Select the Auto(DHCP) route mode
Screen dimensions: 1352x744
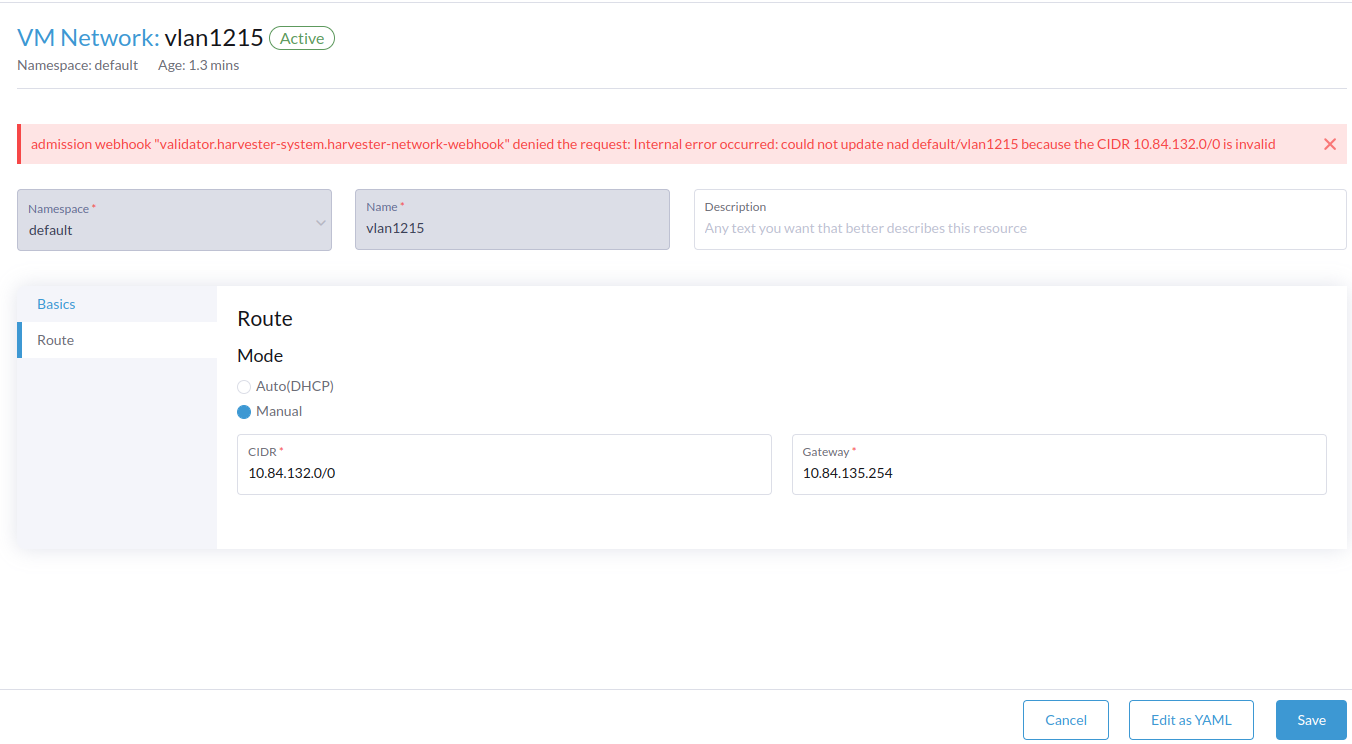coord(244,386)
